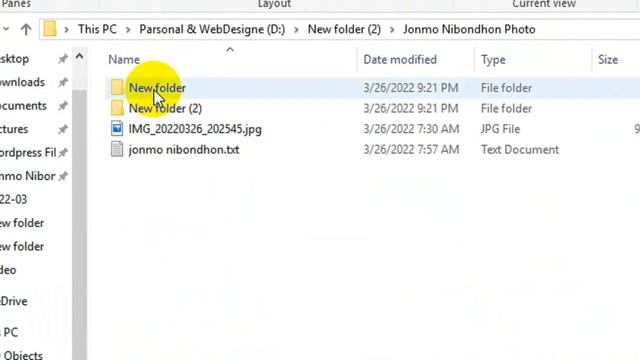Expand chevron before Jonmo Nibondhon Photo
Viewport: 640px width, 360px height.
pos(392,30)
